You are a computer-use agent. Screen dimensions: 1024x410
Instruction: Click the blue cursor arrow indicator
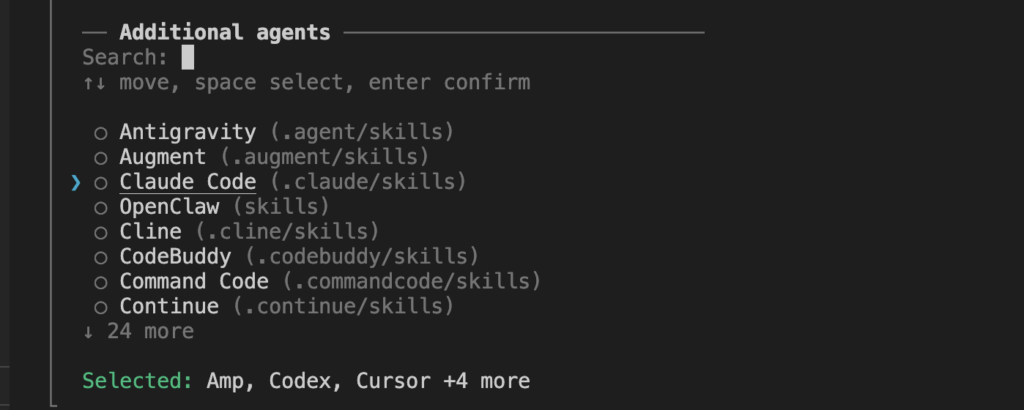[76, 182]
